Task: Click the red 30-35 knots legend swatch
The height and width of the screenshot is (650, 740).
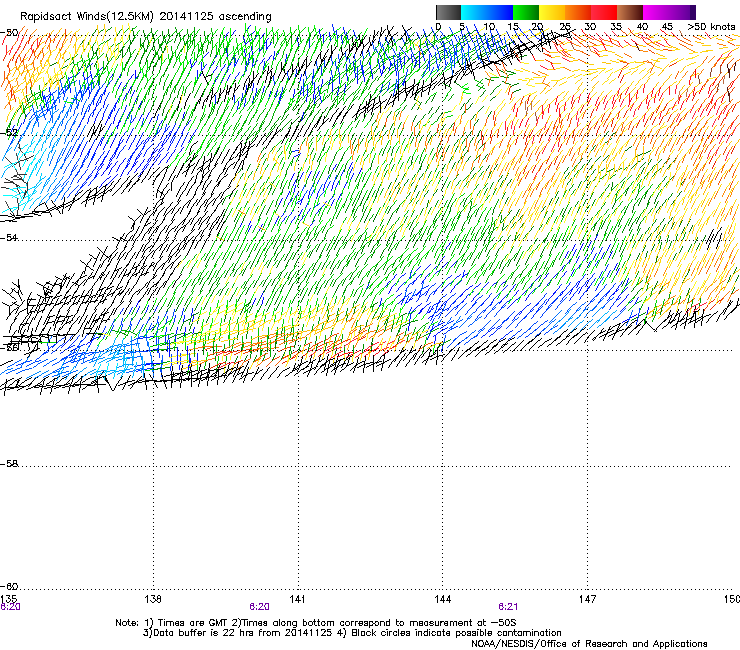Action: tap(604, 12)
